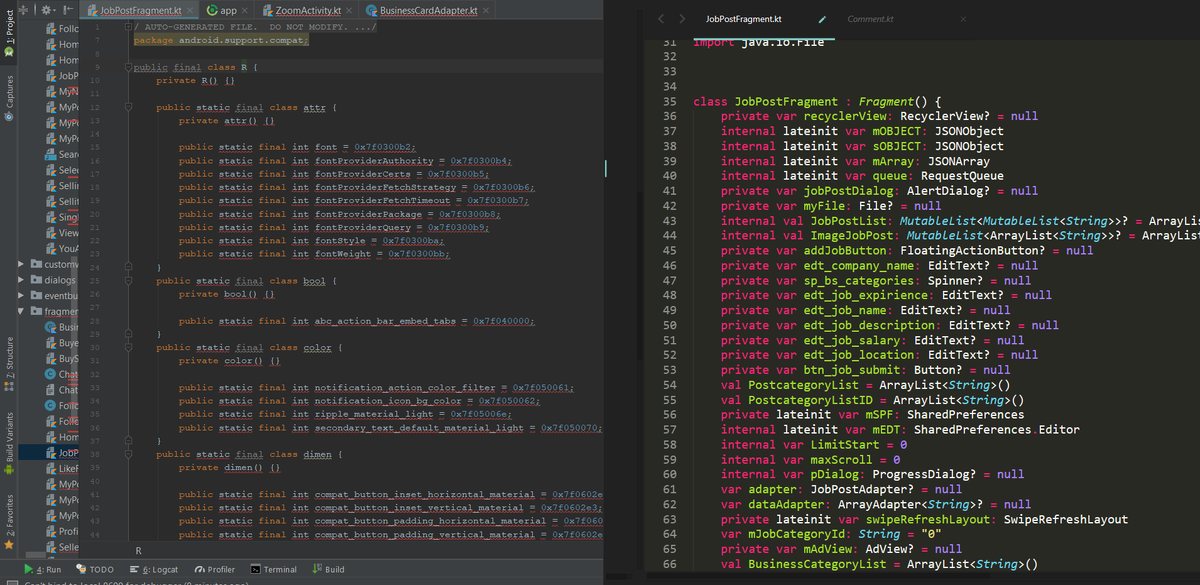This screenshot has height=585, width=1200.
Task: Open the Build tool window
Action: tap(329, 569)
